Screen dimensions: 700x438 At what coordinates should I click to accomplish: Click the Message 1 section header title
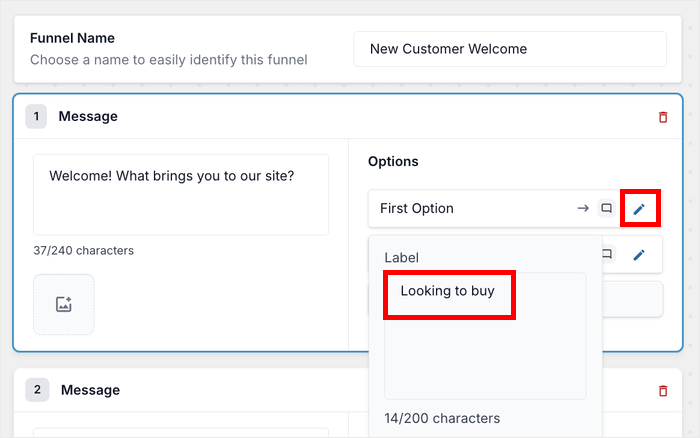(x=88, y=117)
